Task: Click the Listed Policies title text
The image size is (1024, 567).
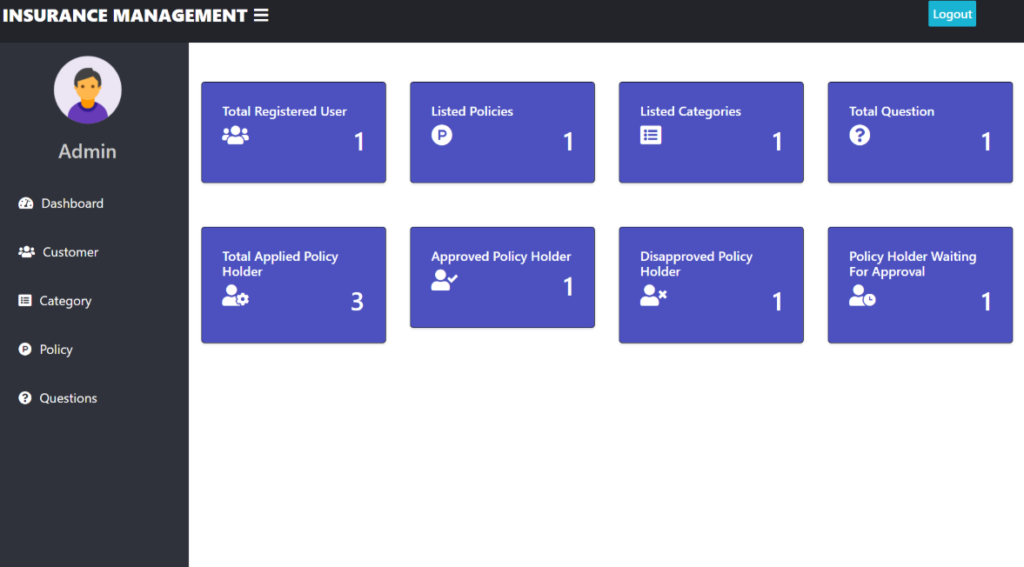Action: (472, 111)
